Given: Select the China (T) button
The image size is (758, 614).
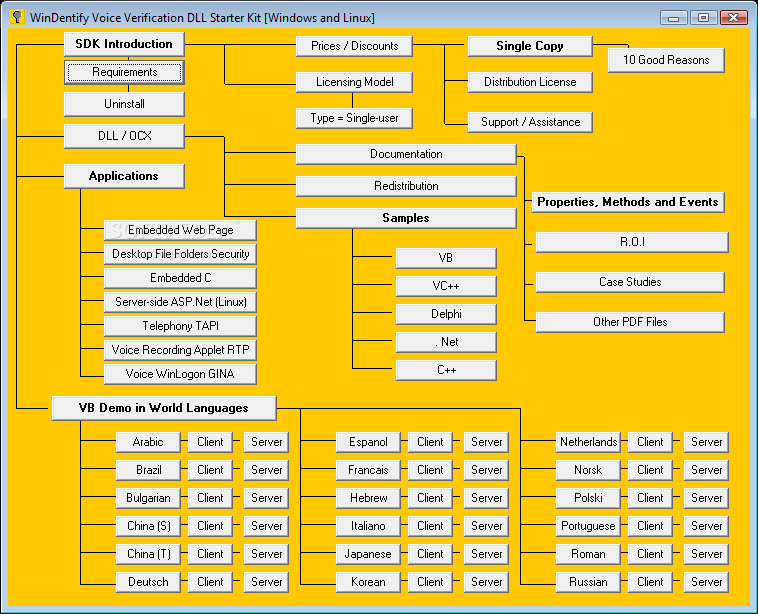Looking at the screenshot, I should coord(148,555).
